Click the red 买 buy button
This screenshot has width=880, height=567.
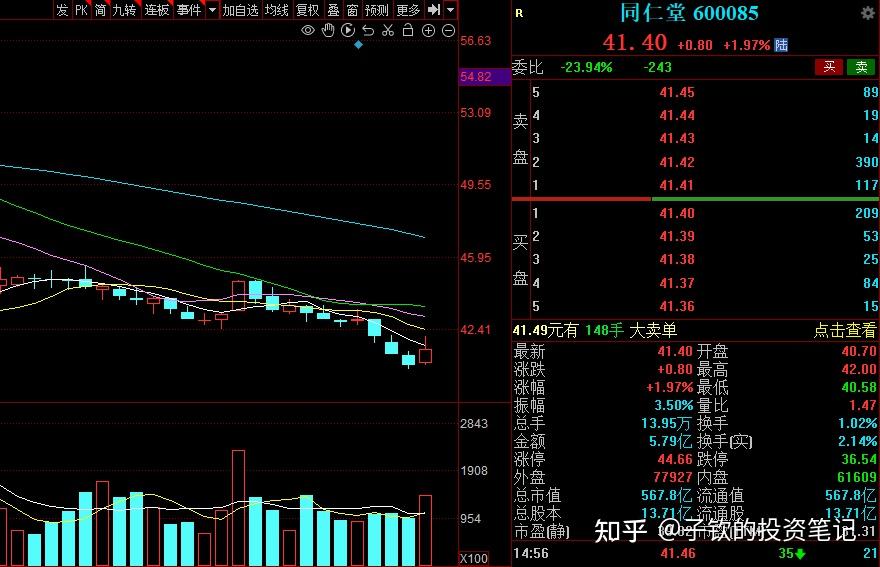pyautogui.click(x=829, y=67)
